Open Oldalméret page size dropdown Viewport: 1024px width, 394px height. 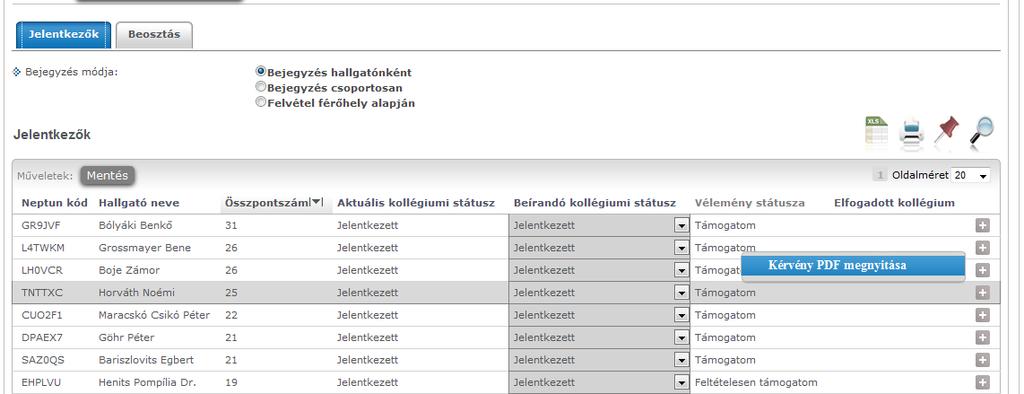click(971, 175)
